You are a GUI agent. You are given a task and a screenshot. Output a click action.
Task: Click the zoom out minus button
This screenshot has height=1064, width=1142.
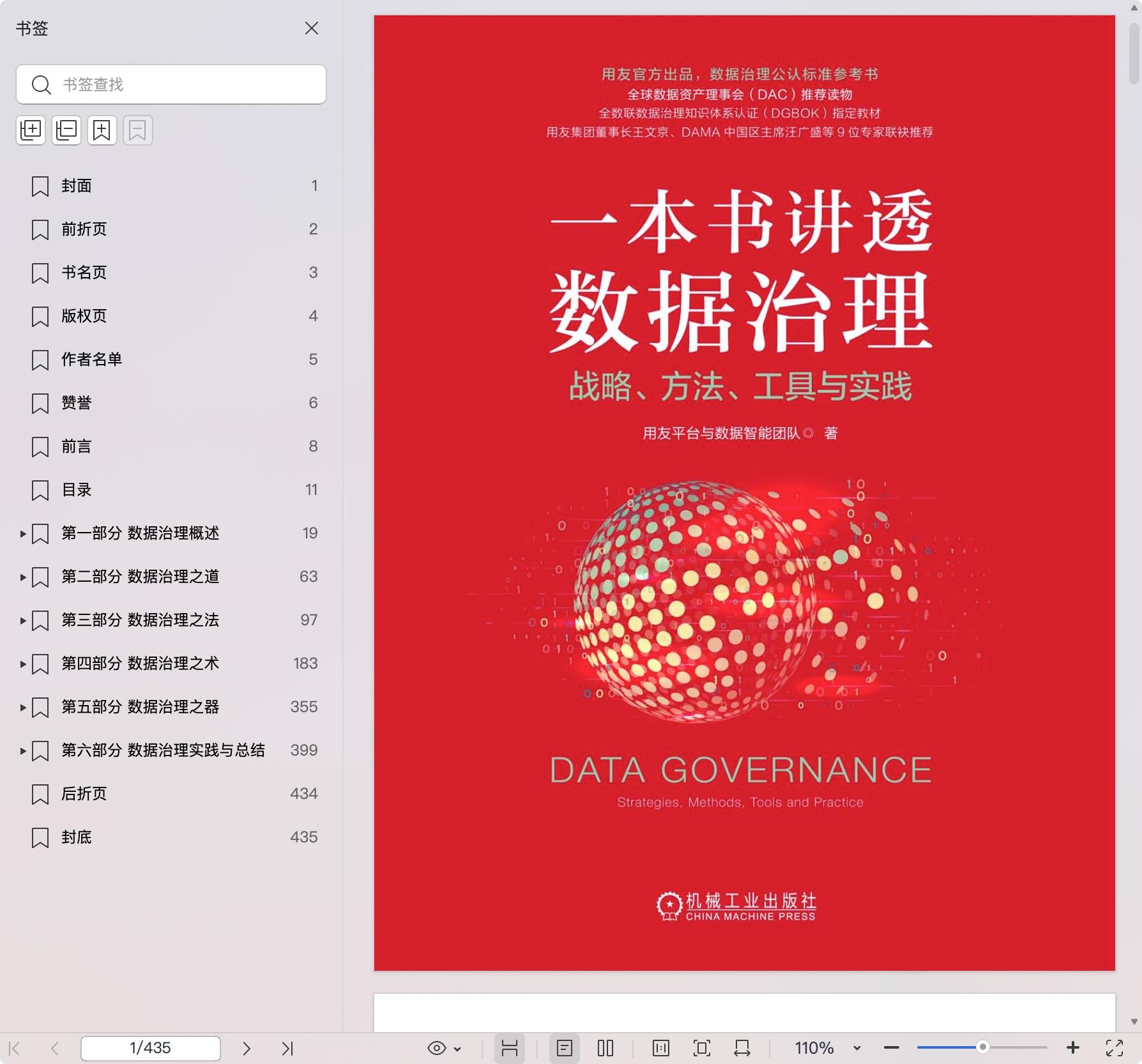[x=892, y=1048]
